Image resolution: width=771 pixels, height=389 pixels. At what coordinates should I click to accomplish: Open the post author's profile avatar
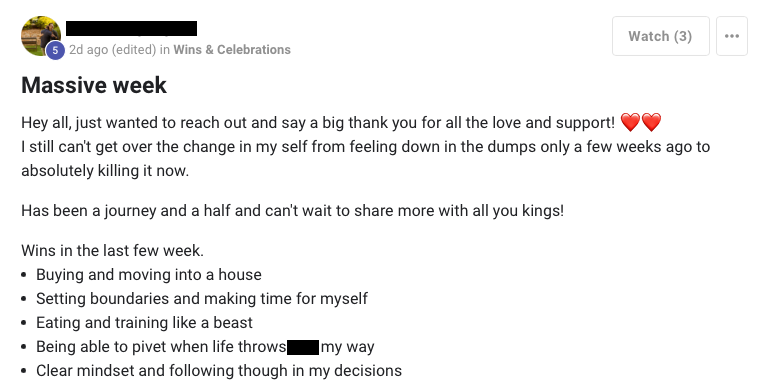pos(41,35)
